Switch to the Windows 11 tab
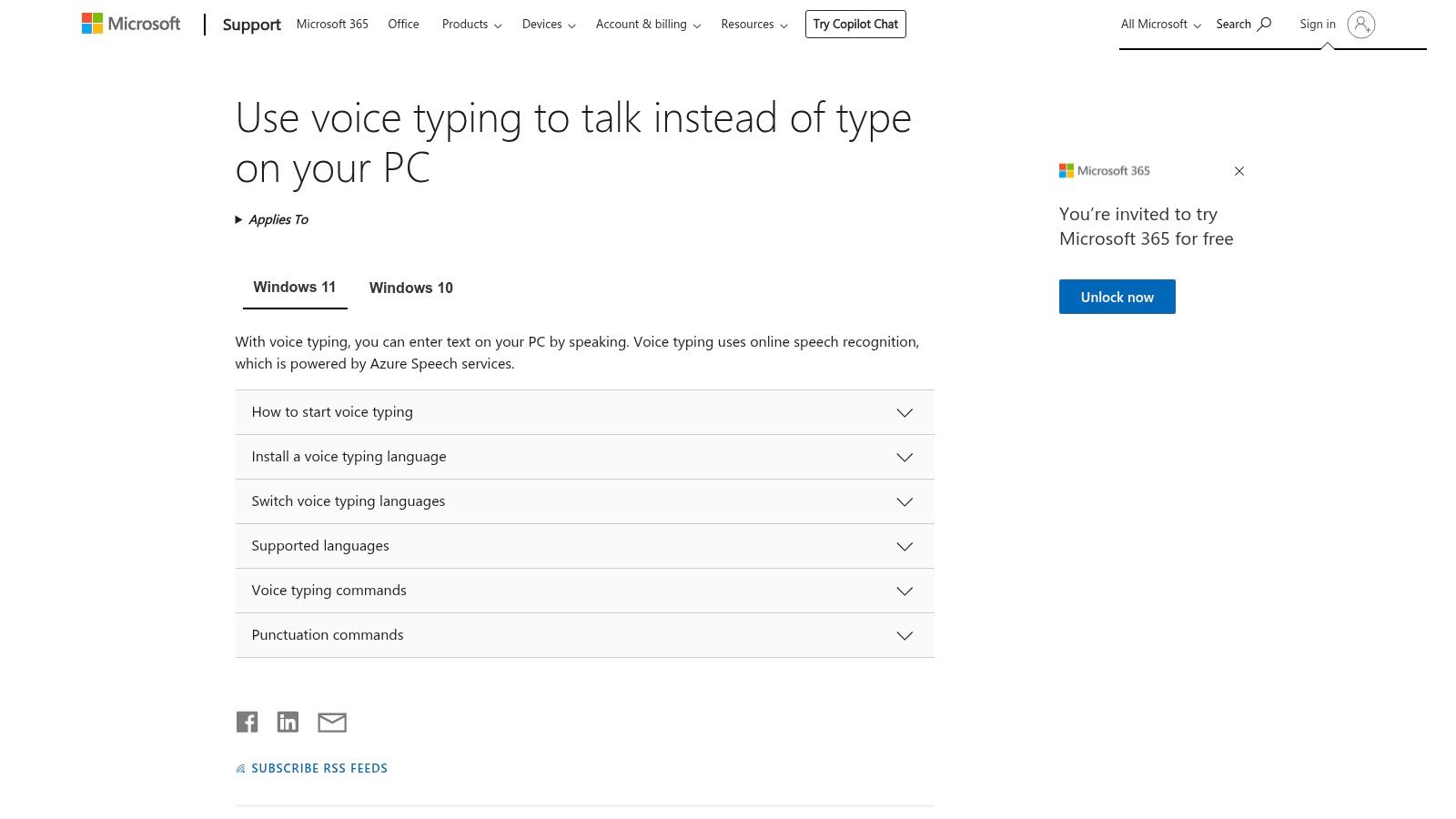The height and width of the screenshot is (819, 1456). [x=294, y=287]
